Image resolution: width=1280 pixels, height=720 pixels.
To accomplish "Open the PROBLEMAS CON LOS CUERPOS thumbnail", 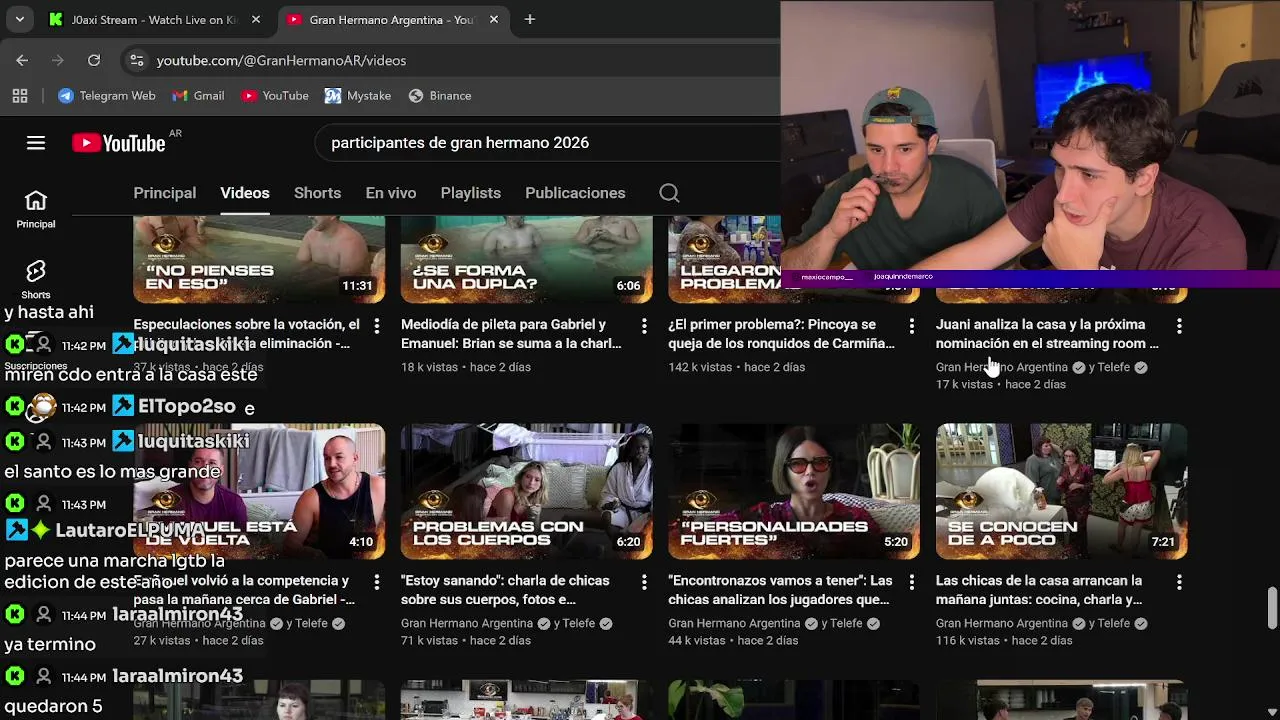I will coord(526,491).
